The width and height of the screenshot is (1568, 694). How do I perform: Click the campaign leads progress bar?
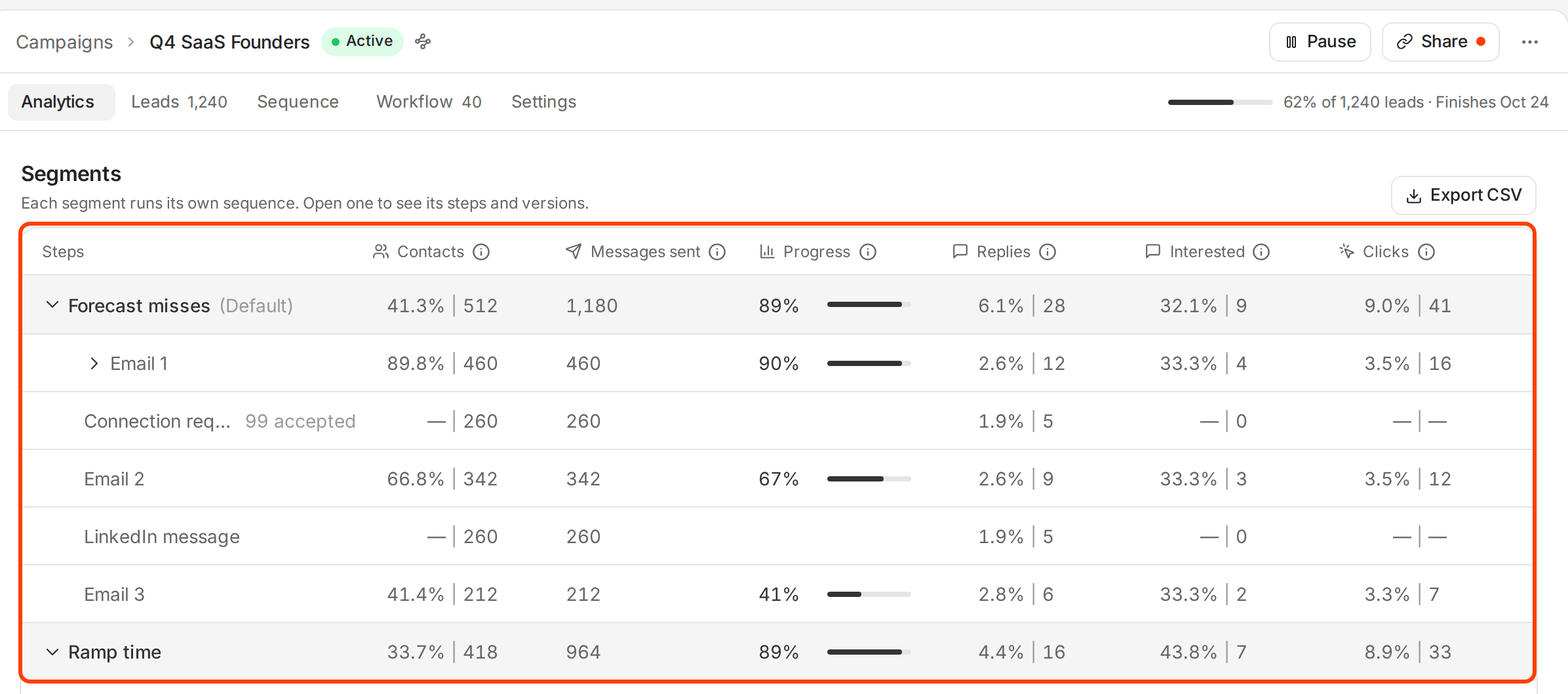[x=1220, y=102]
